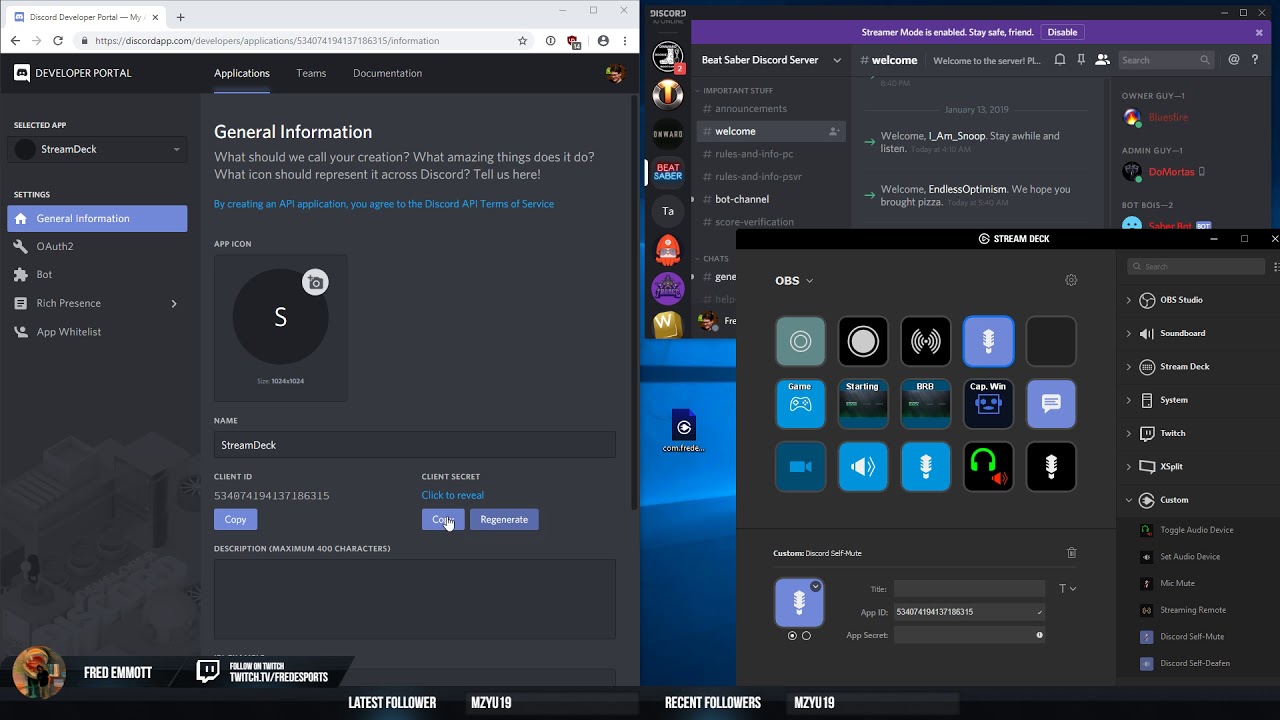
Task: Expand Rich Presence settings submenu
Action: (174, 303)
